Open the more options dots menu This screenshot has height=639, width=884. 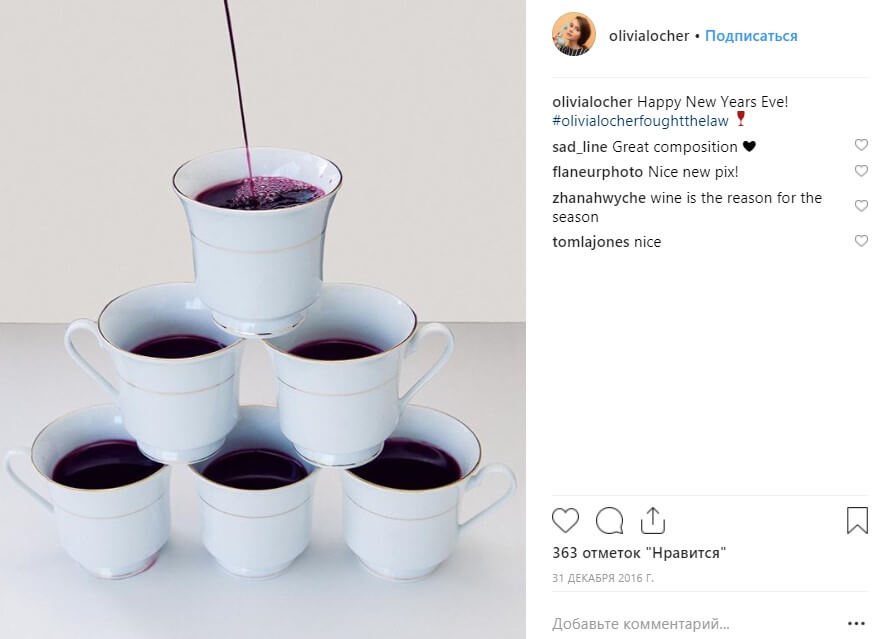(855, 625)
